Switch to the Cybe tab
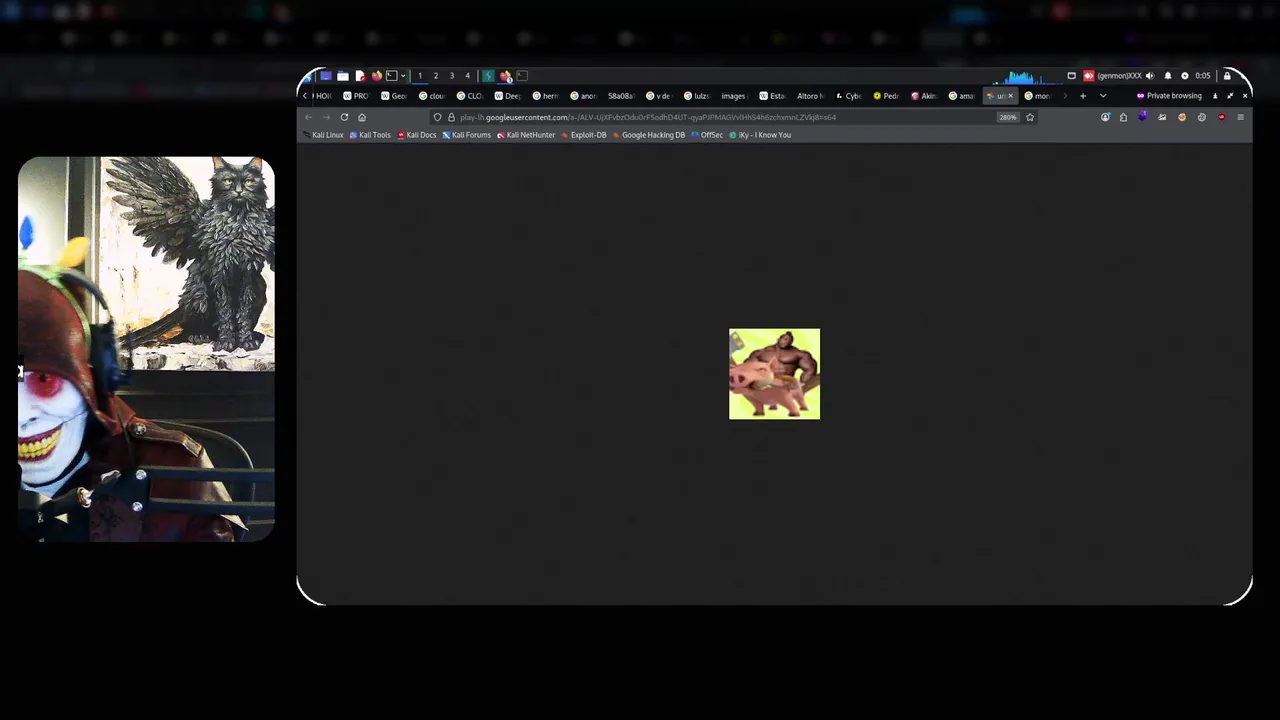1280x720 pixels. coord(849,96)
